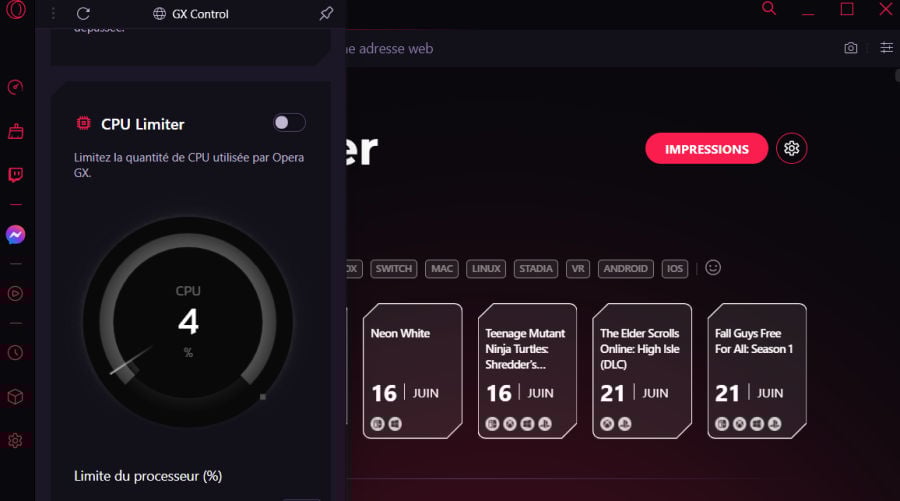Open Easy Setup sliders icon

click(887, 48)
